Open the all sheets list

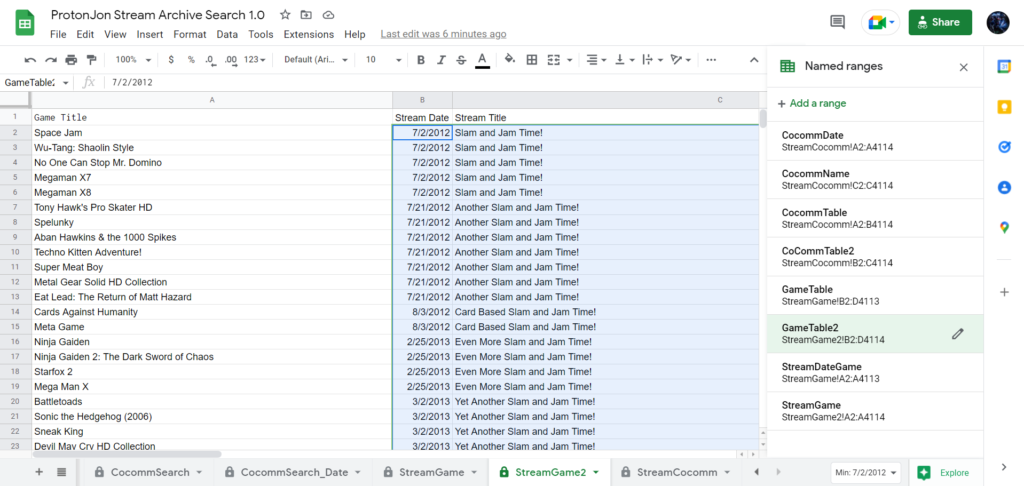point(61,472)
